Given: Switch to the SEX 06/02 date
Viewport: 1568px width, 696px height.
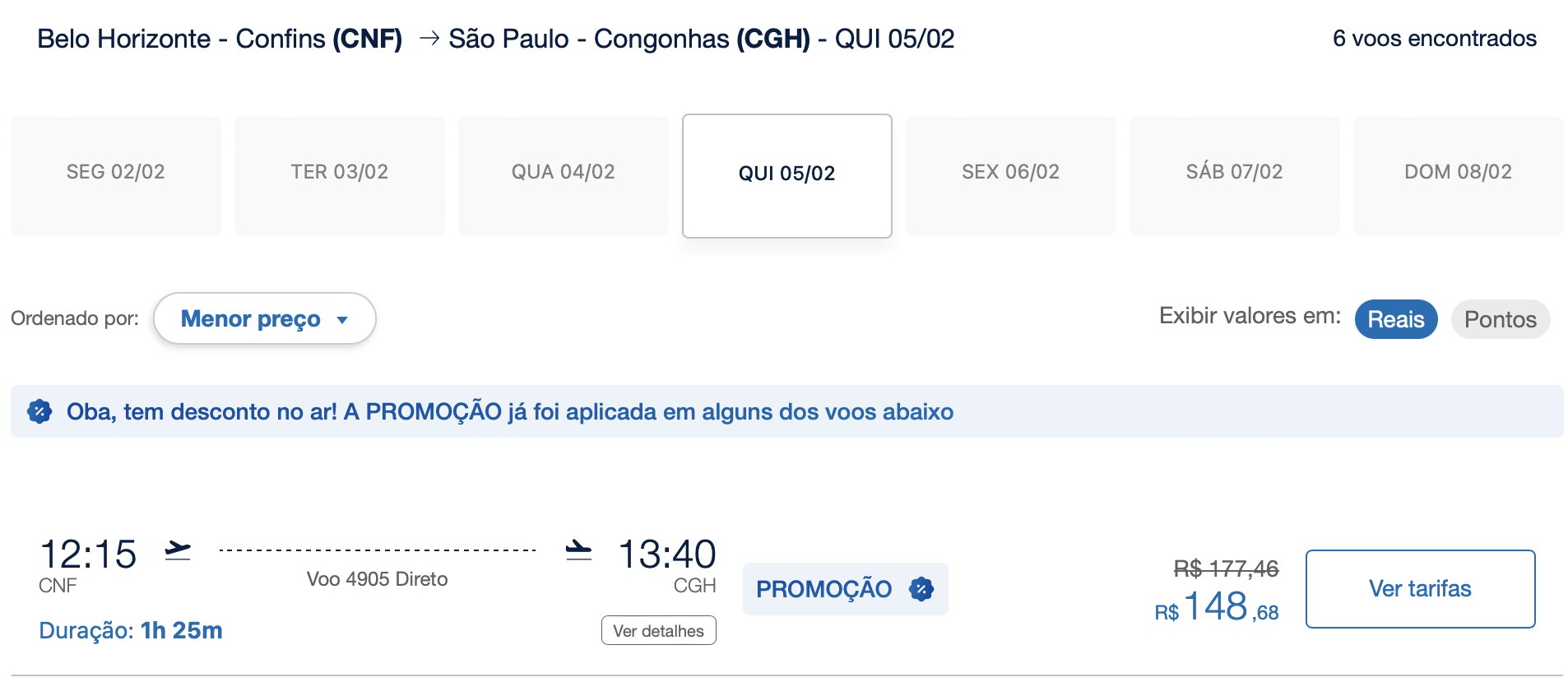Looking at the screenshot, I should [x=1011, y=172].
